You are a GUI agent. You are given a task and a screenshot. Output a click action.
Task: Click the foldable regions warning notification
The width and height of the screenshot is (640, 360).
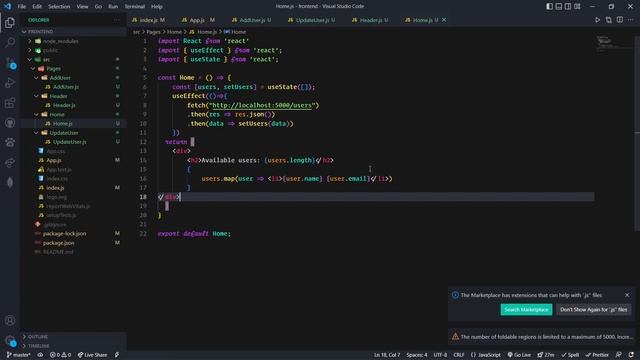541,337
